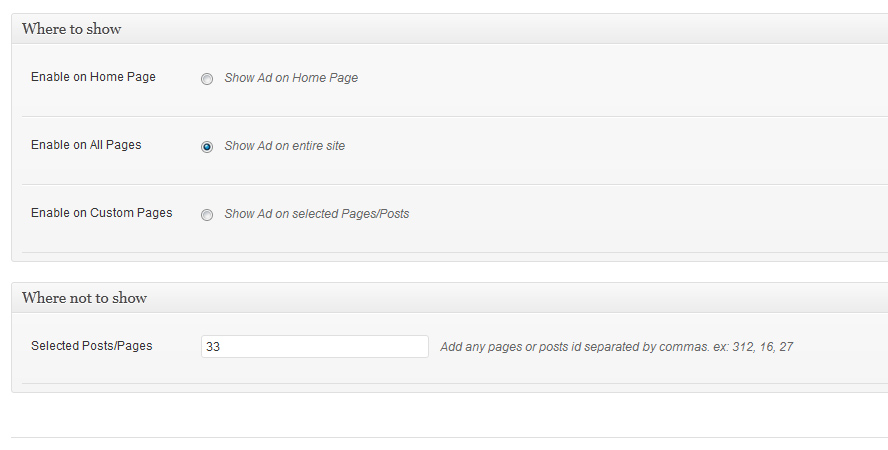Select the Show Ad on Home Page radio button
Screen dimensions: 888x450
(x=207, y=79)
